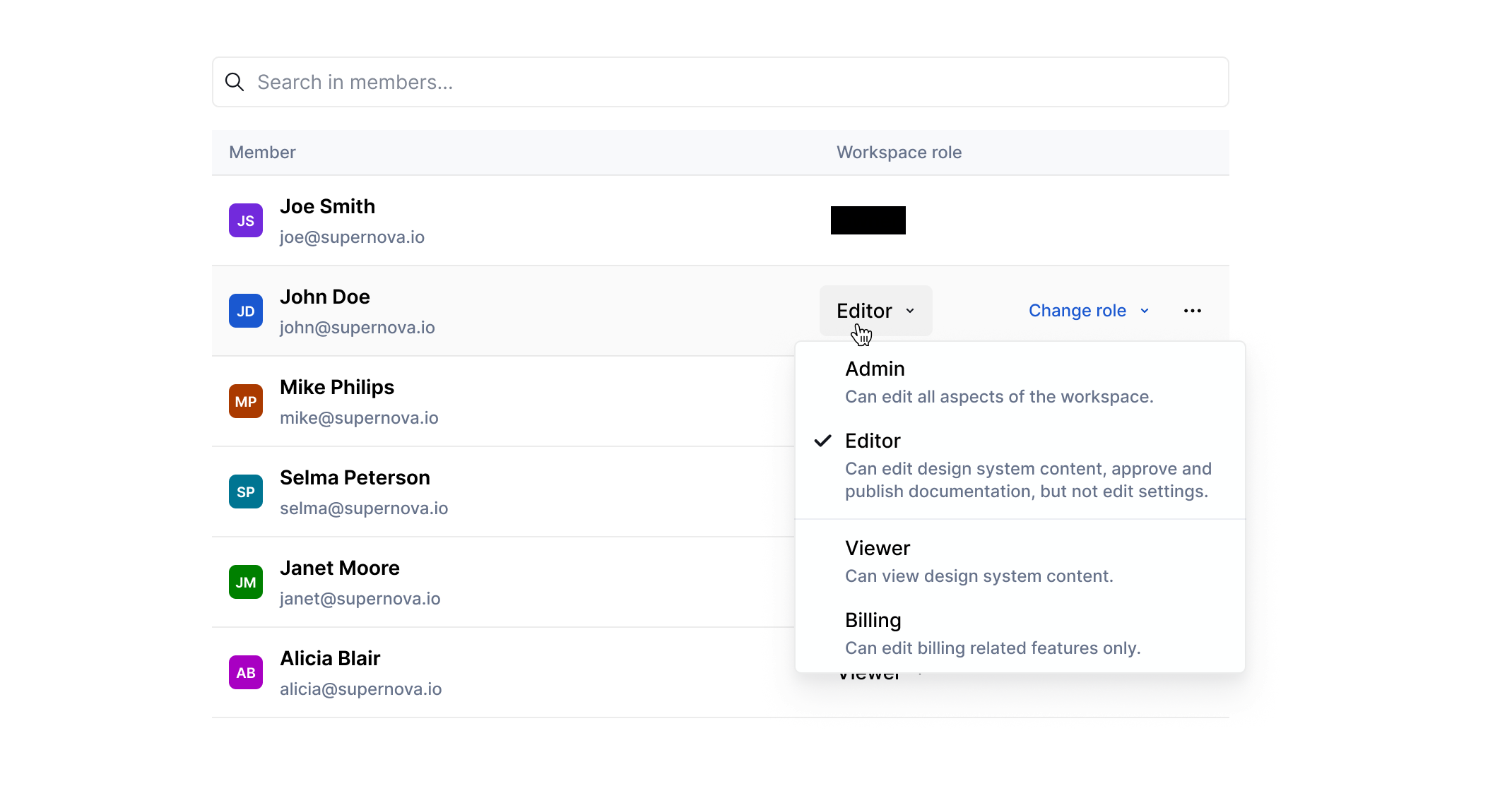Click inside the Search in members field
Viewport: 1512px width, 798px height.
pos(495,82)
